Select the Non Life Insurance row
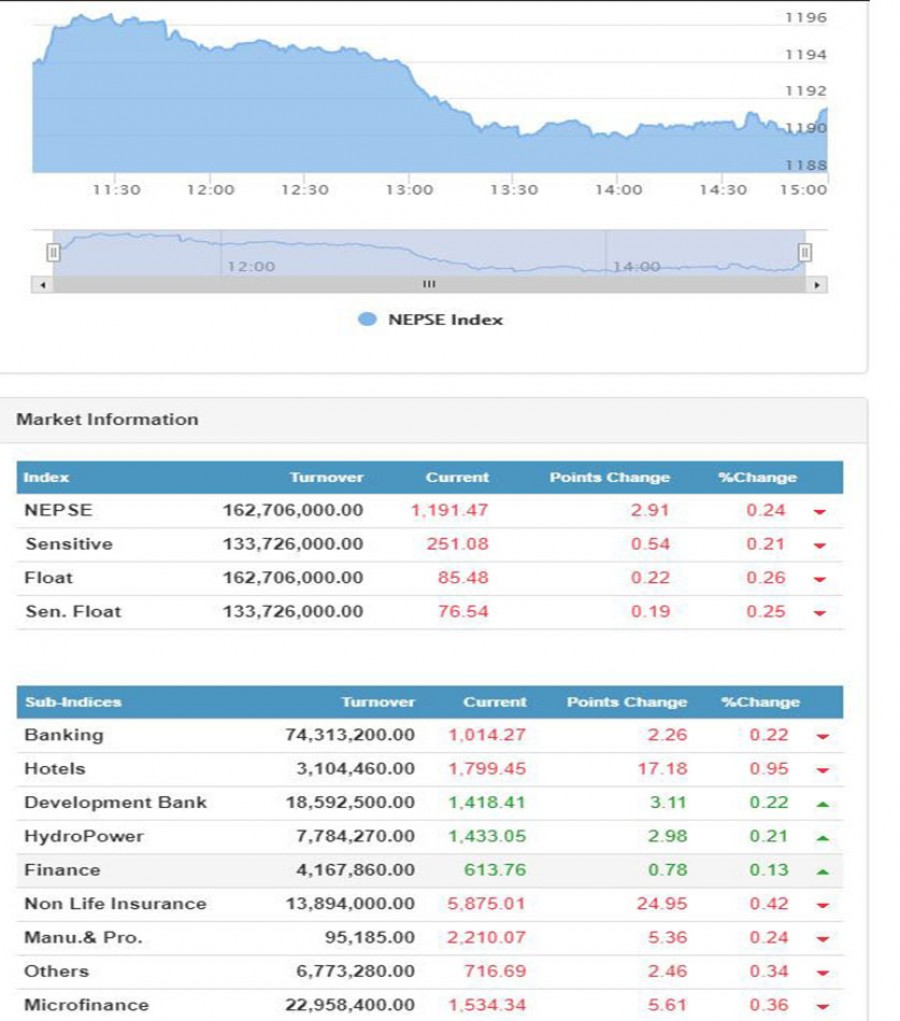900x1021 pixels. (115, 904)
